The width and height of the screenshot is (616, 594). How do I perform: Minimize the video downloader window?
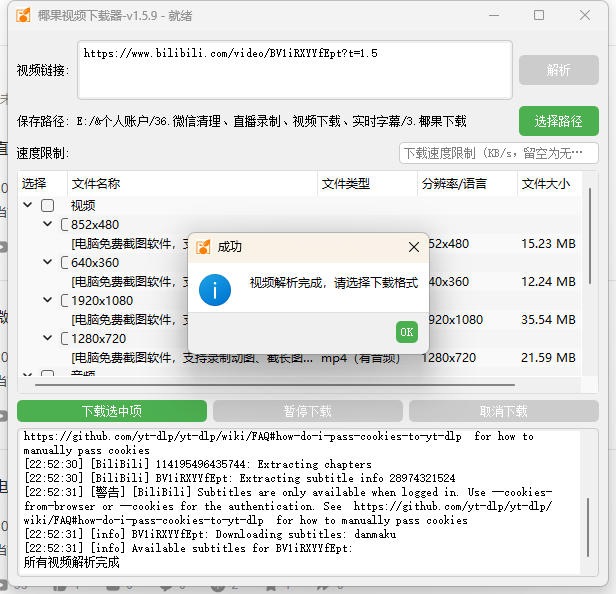(x=494, y=16)
